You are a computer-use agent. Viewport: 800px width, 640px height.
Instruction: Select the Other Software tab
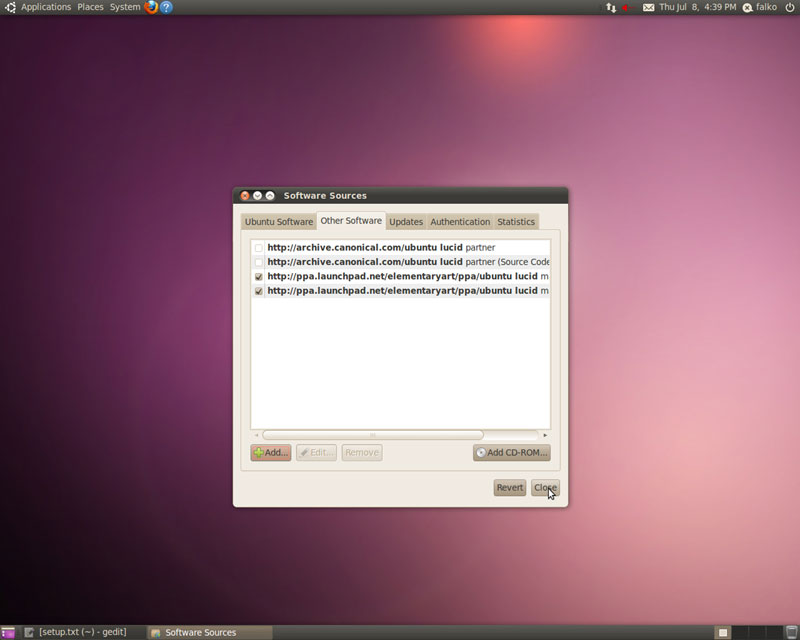[x=351, y=220]
